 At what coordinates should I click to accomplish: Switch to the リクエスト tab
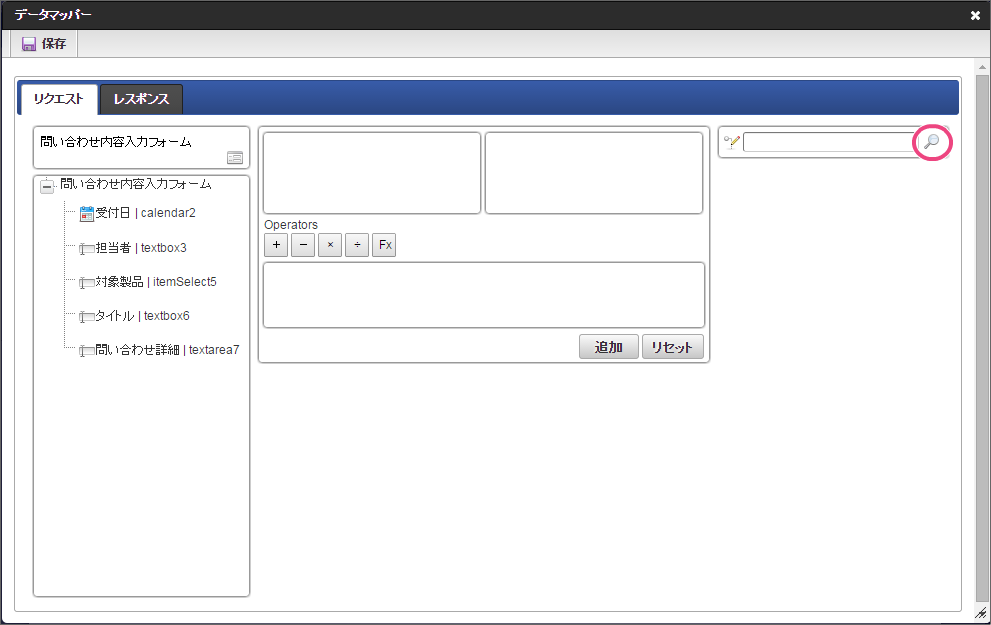tap(59, 99)
